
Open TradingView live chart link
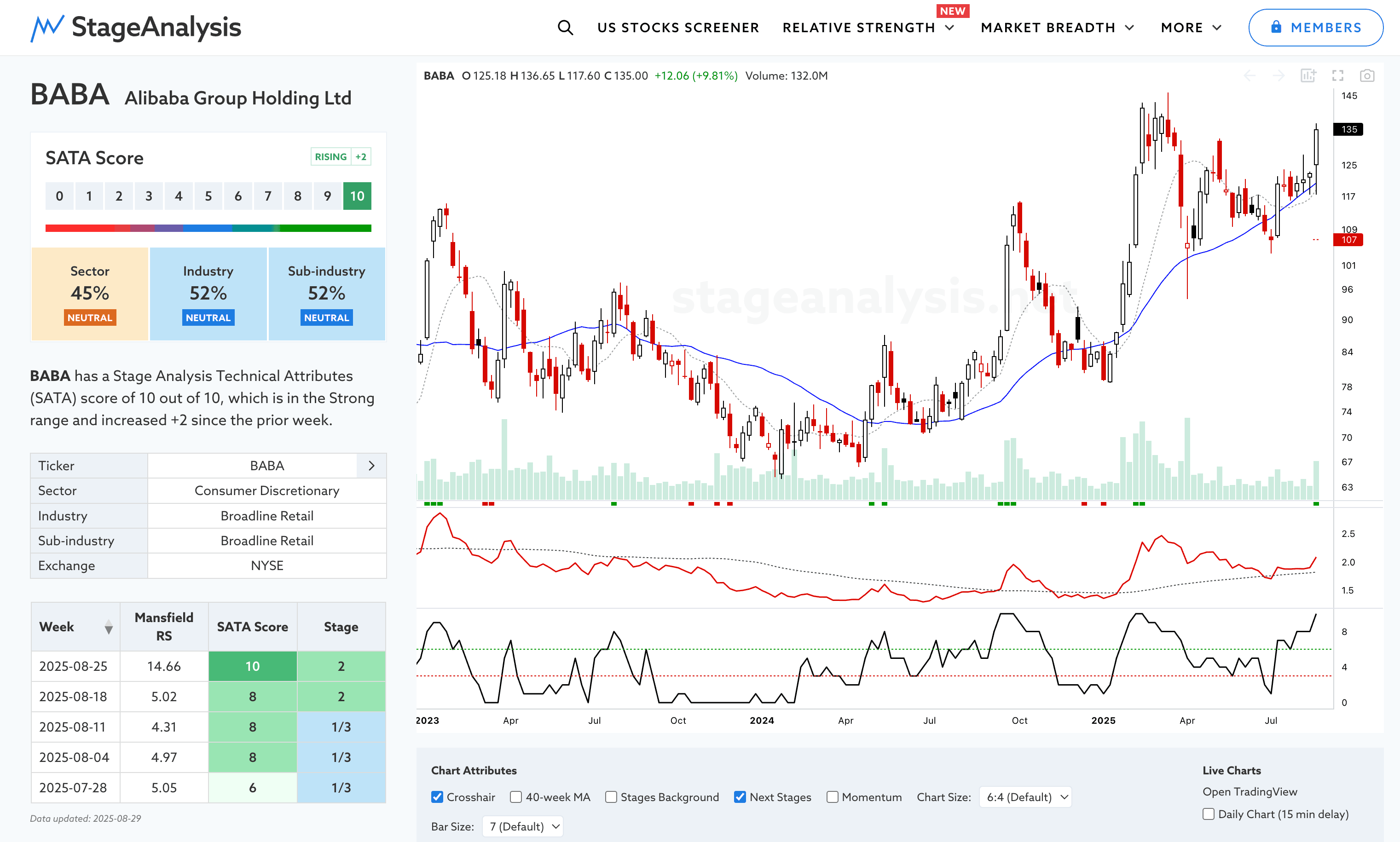(x=1250, y=791)
